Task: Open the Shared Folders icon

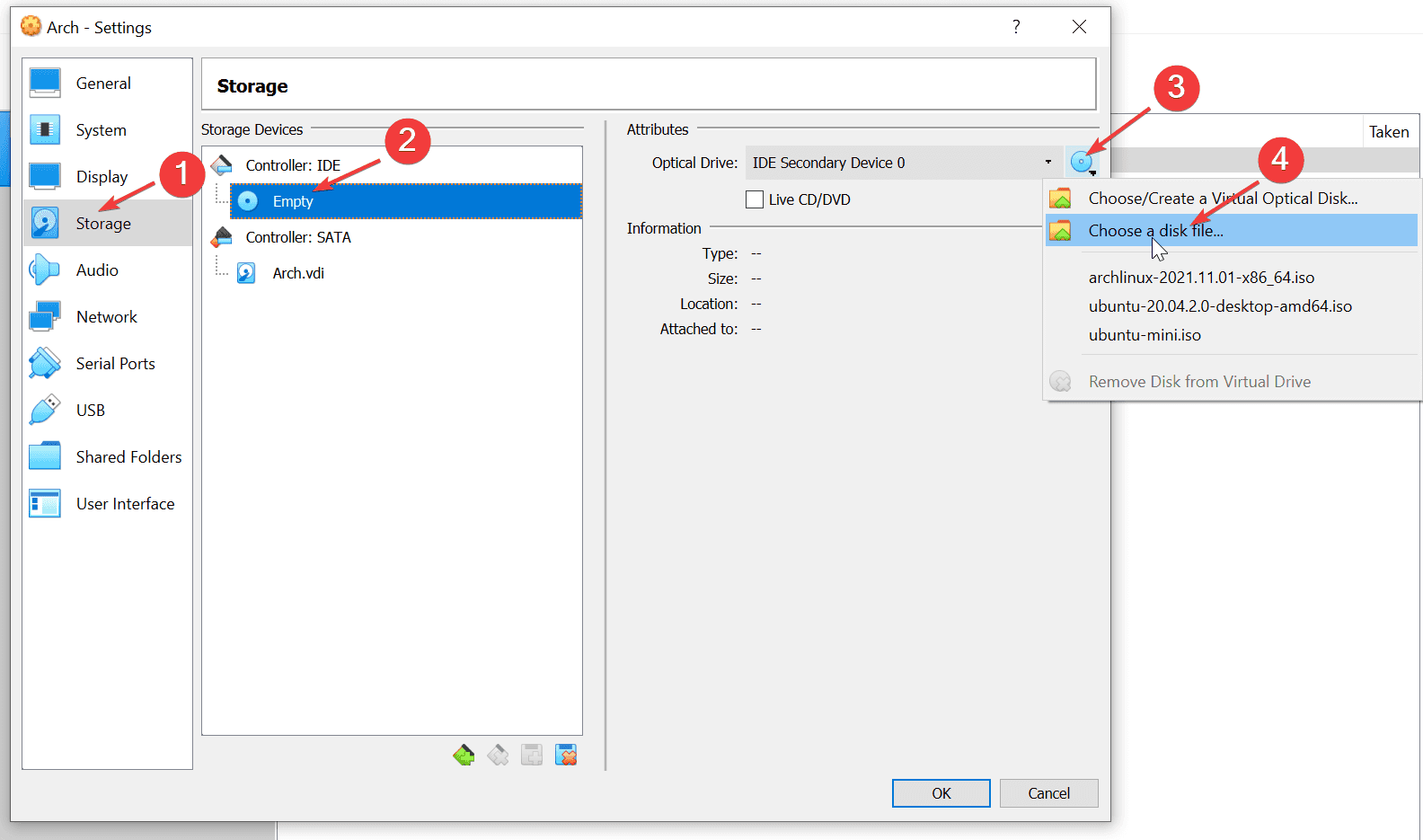Action: [45, 456]
